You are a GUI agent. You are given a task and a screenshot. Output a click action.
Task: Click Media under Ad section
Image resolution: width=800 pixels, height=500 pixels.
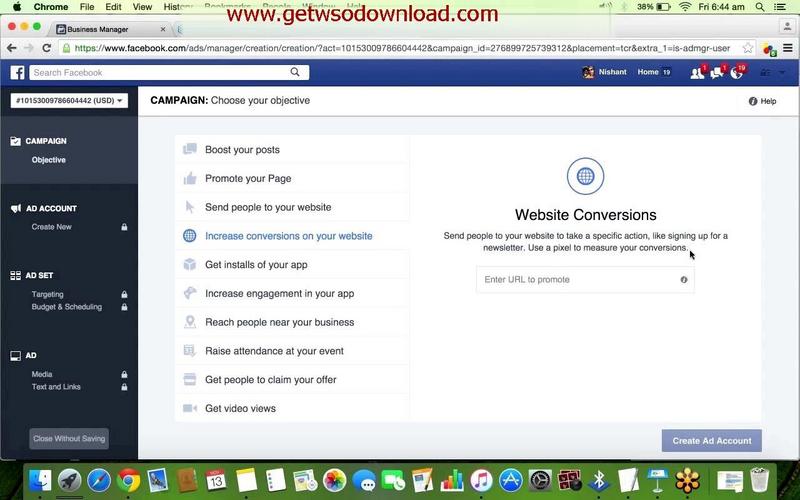[42, 374]
